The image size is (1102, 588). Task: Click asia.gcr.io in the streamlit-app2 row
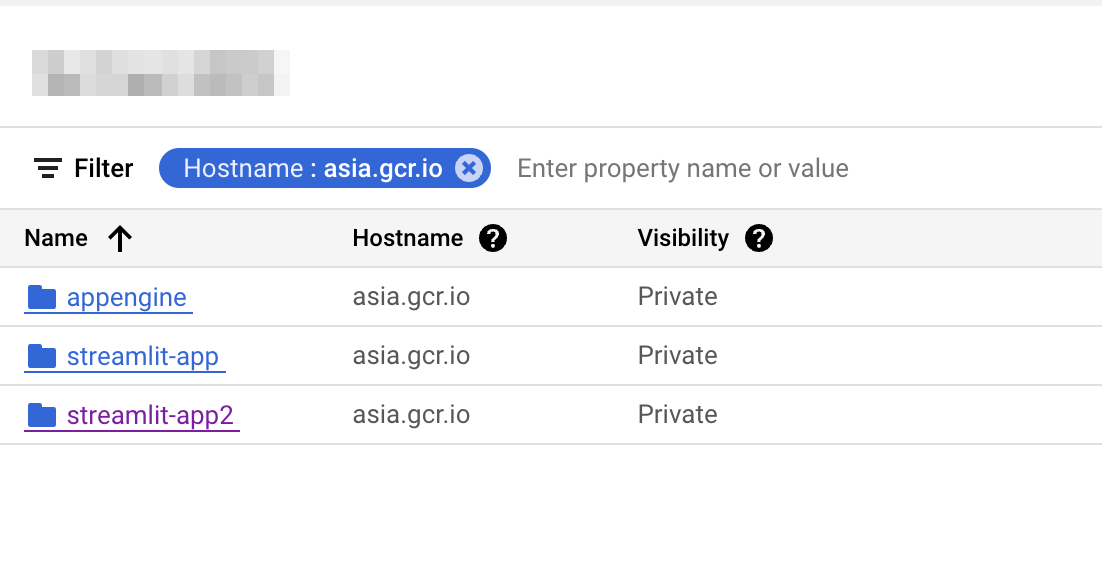click(x=411, y=415)
